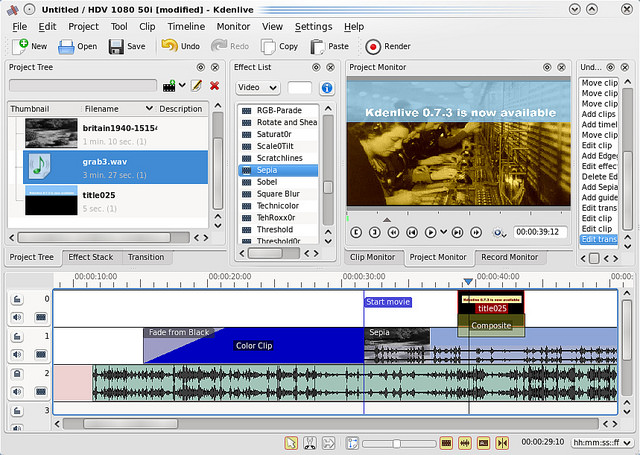Switch to the Effect Stack tab
The width and height of the screenshot is (640, 455).
point(90,257)
